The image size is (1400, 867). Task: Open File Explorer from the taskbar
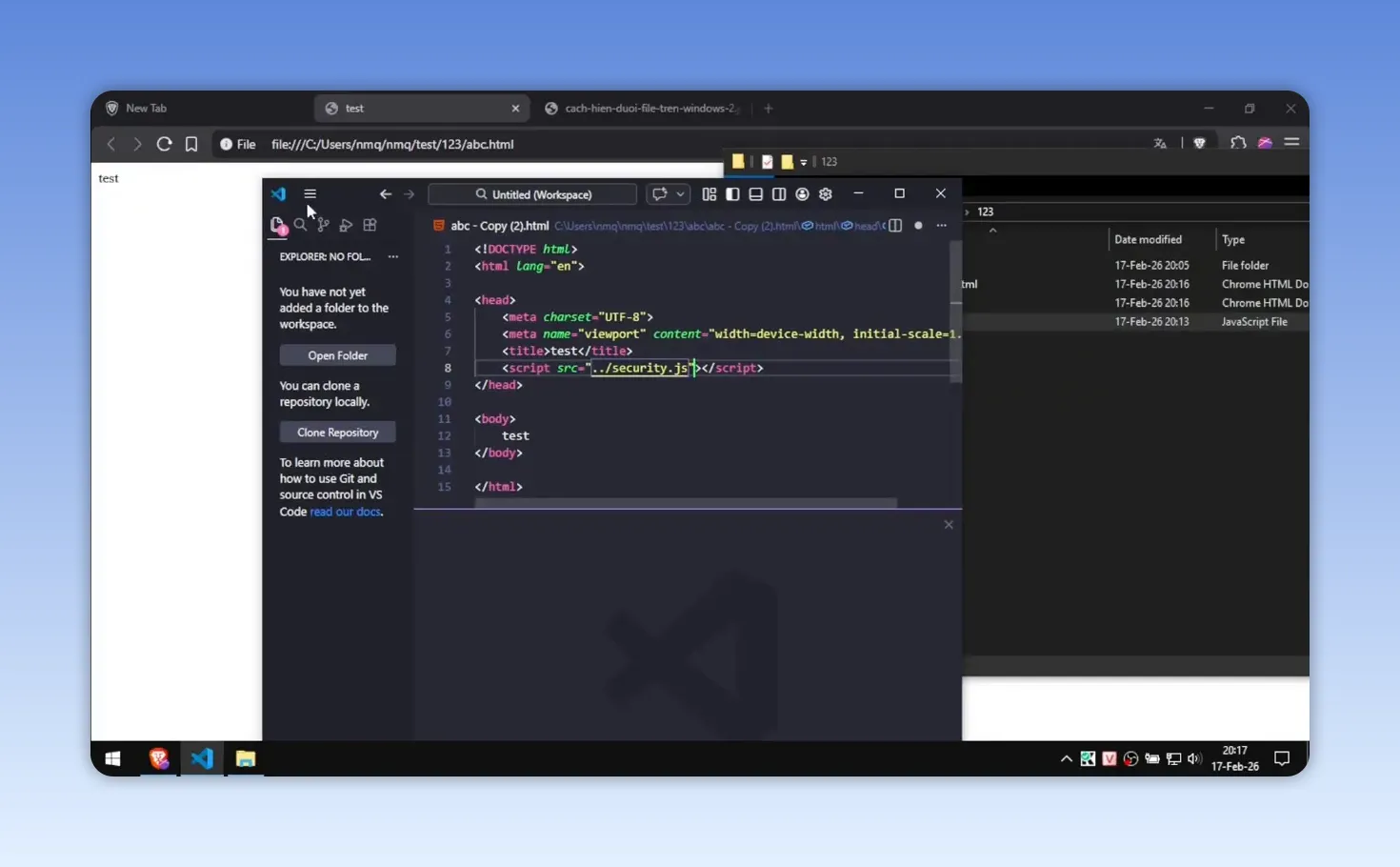tap(246, 758)
